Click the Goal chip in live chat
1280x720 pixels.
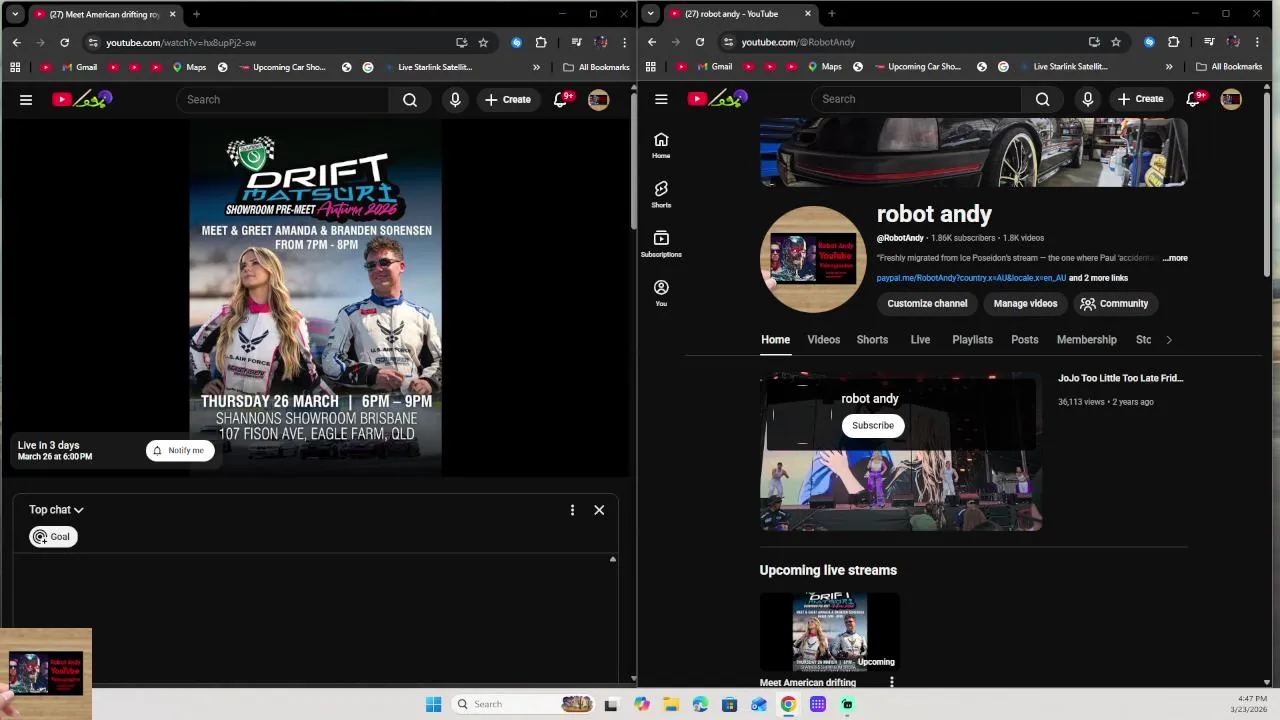coord(53,537)
